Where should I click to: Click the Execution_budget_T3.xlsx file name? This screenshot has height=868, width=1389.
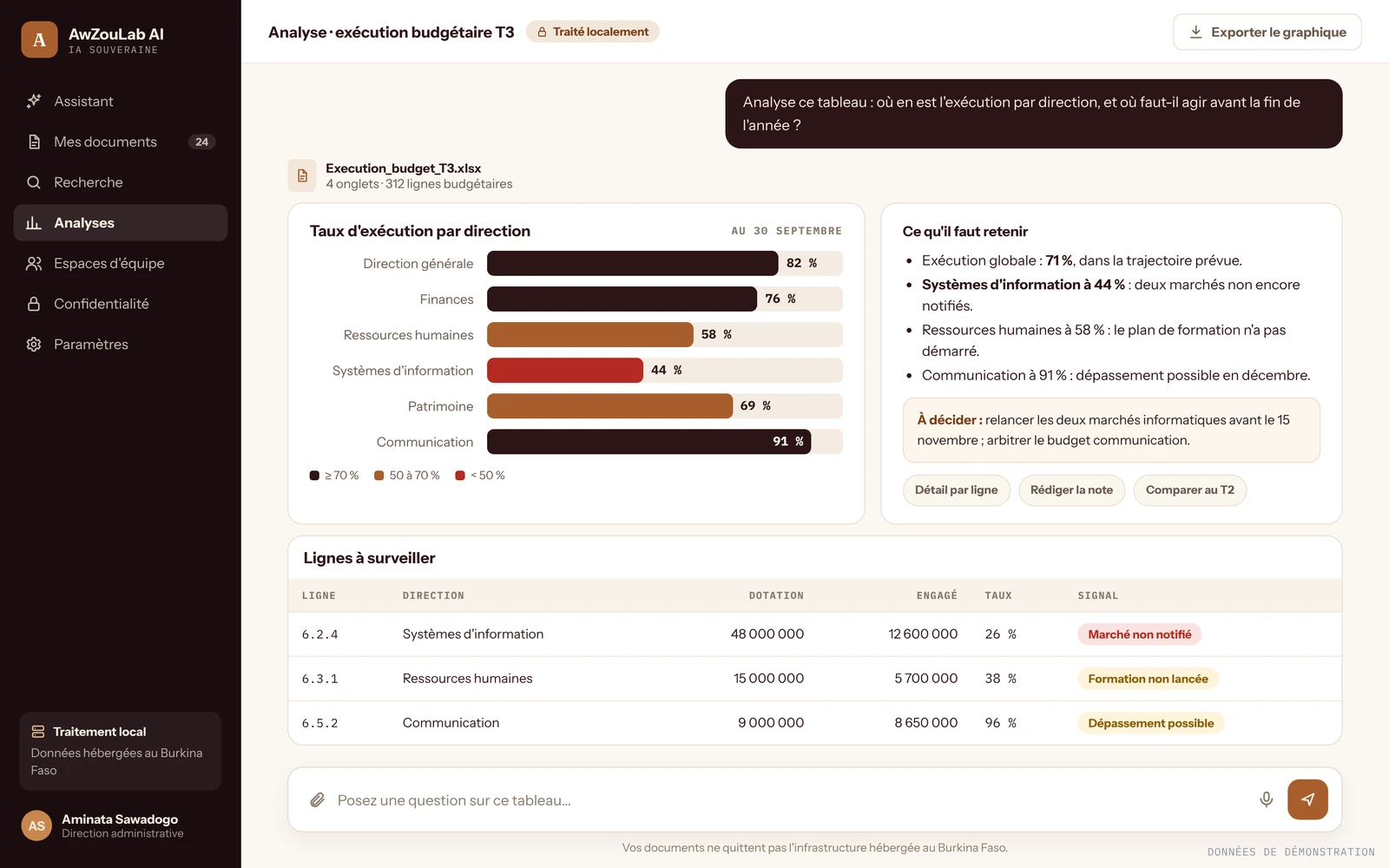(x=403, y=168)
